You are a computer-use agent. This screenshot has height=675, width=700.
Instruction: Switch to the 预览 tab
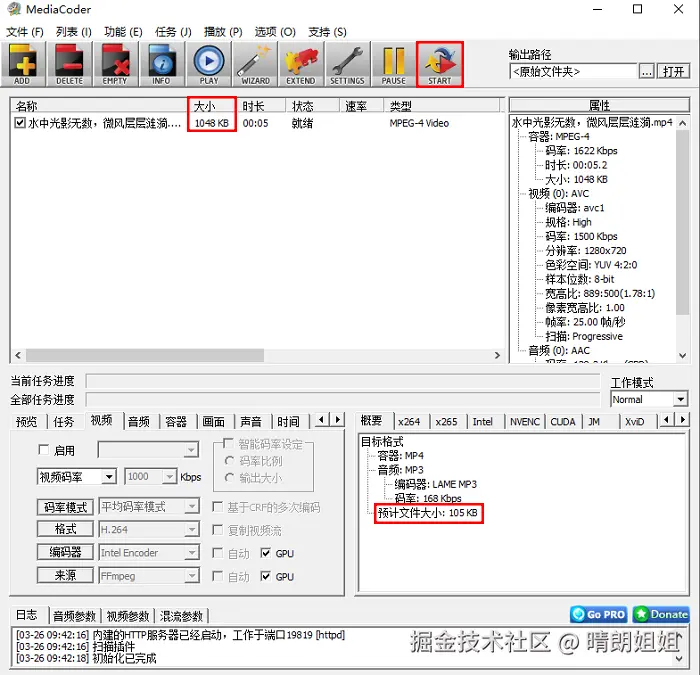pos(26,421)
